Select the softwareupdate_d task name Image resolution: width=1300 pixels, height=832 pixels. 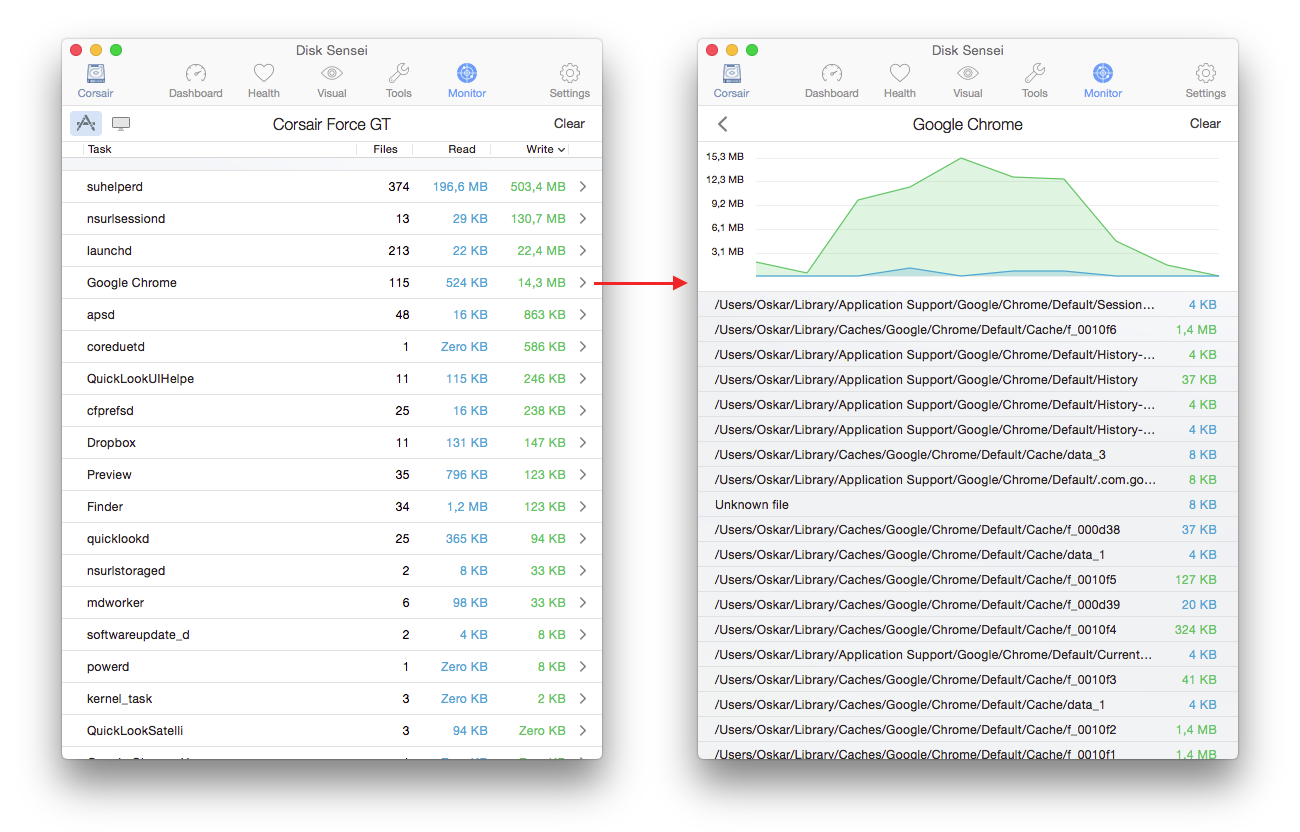point(138,635)
